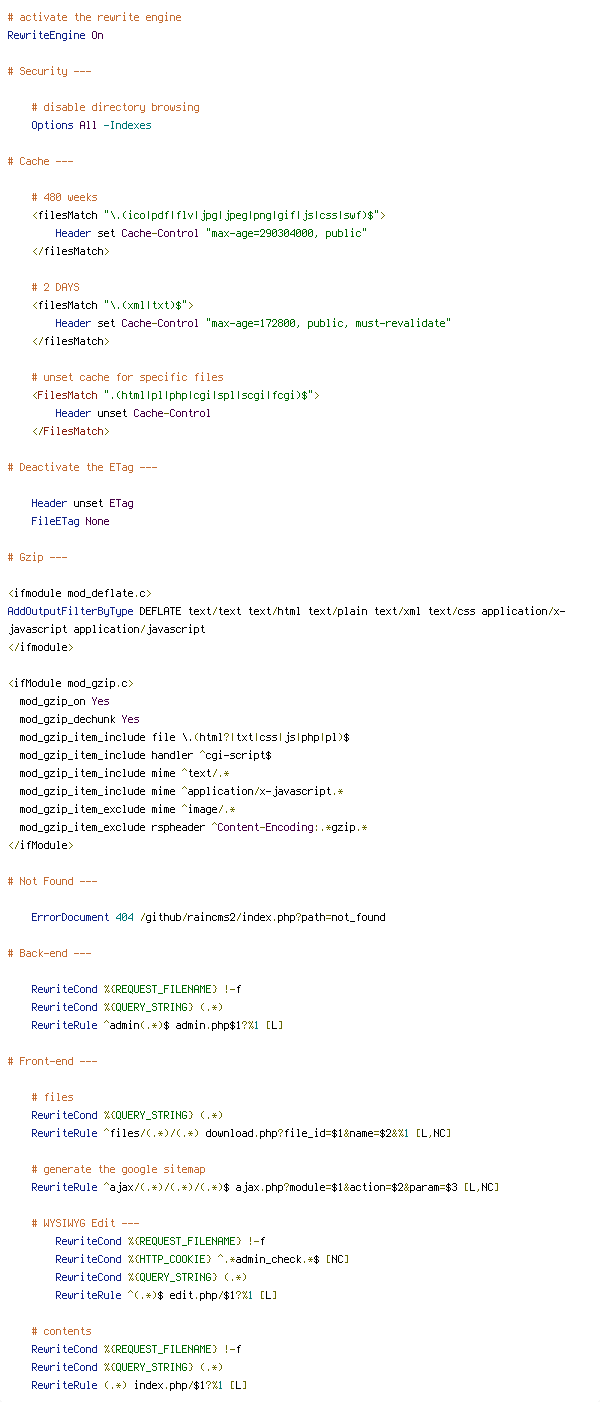
Task: Click the "# 2 DAYS" comment
Action: [x=55, y=287]
